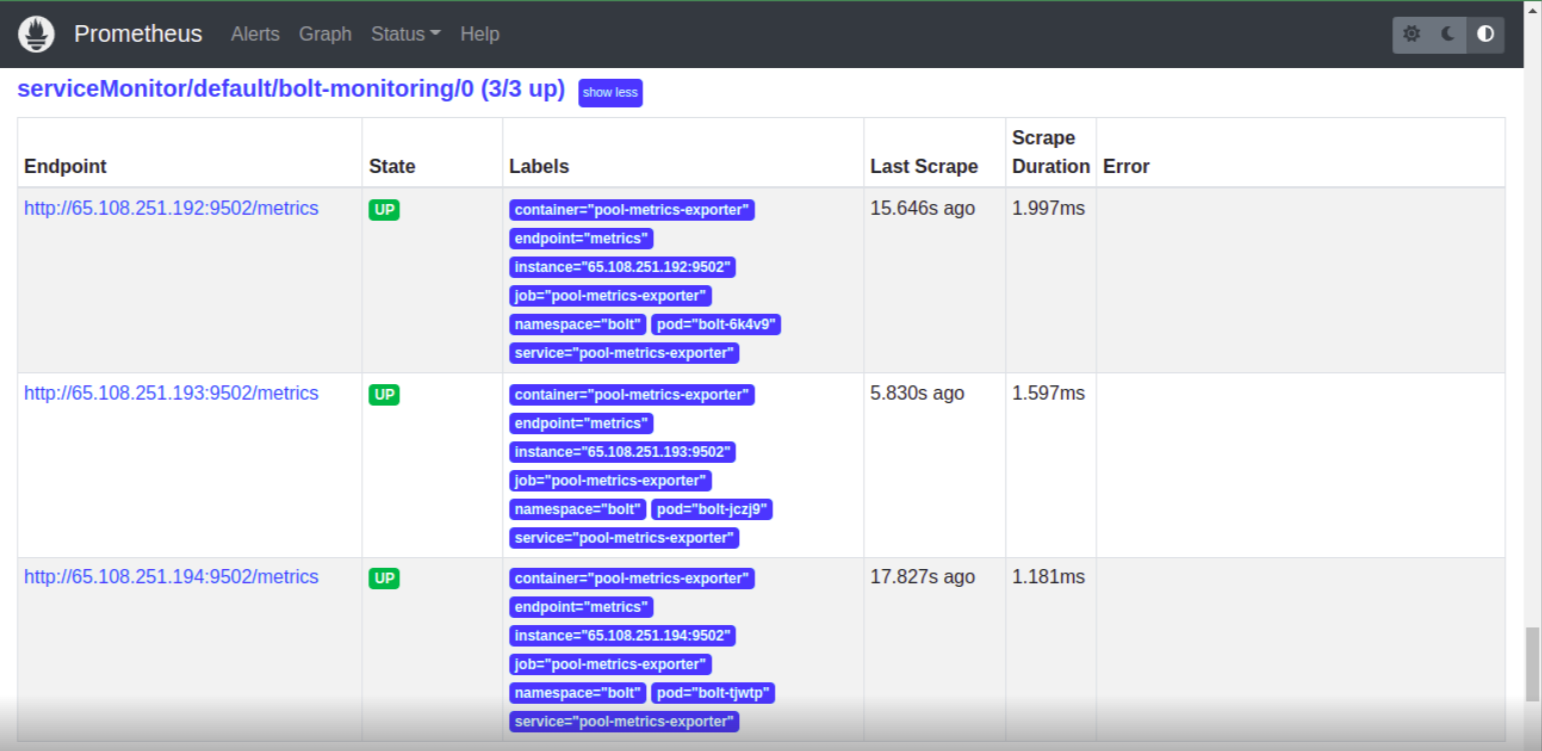Click scrape duration 1.997ms
The height and width of the screenshot is (751, 1542).
point(1048,208)
